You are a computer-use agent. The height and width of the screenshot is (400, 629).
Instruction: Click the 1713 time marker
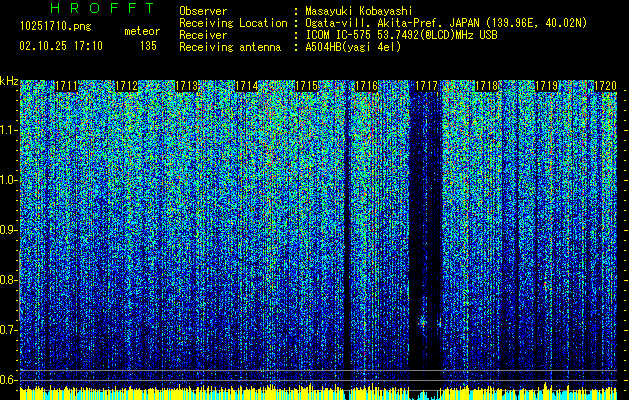(x=187, y=86)
